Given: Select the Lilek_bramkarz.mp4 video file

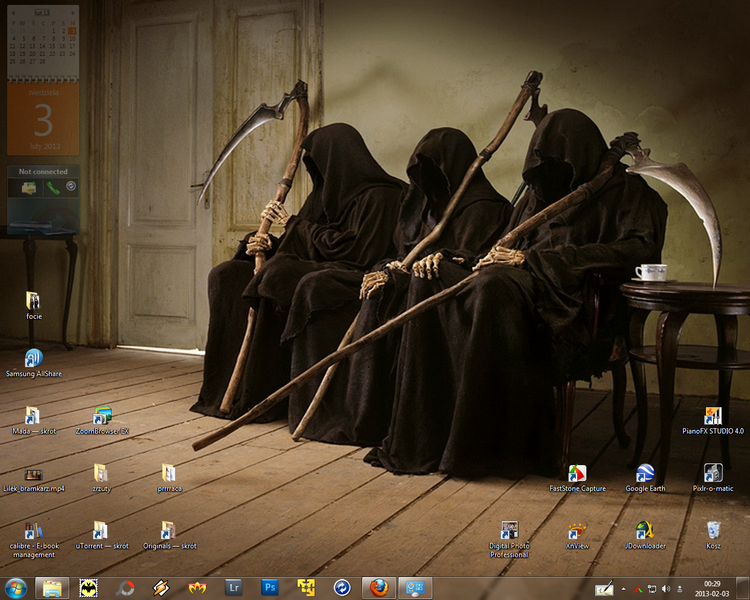Looking at the screenshot, I should click(x=33, y=480).
